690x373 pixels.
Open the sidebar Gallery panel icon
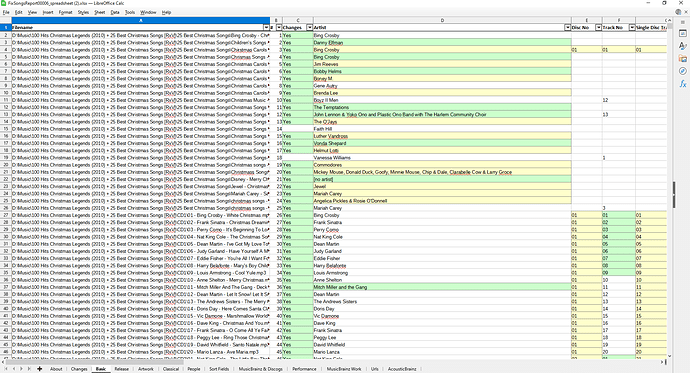683,59
